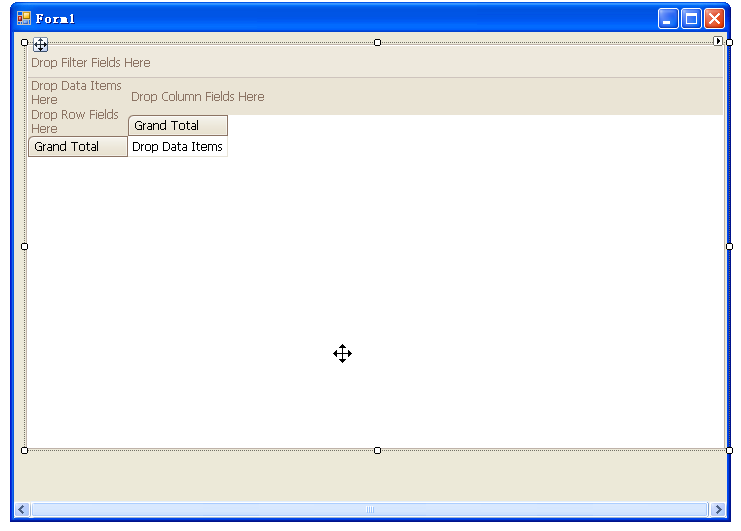Viewport: 741px width, 531px height.
Task: Minimize the Form1 window
Action: [668, 19]
